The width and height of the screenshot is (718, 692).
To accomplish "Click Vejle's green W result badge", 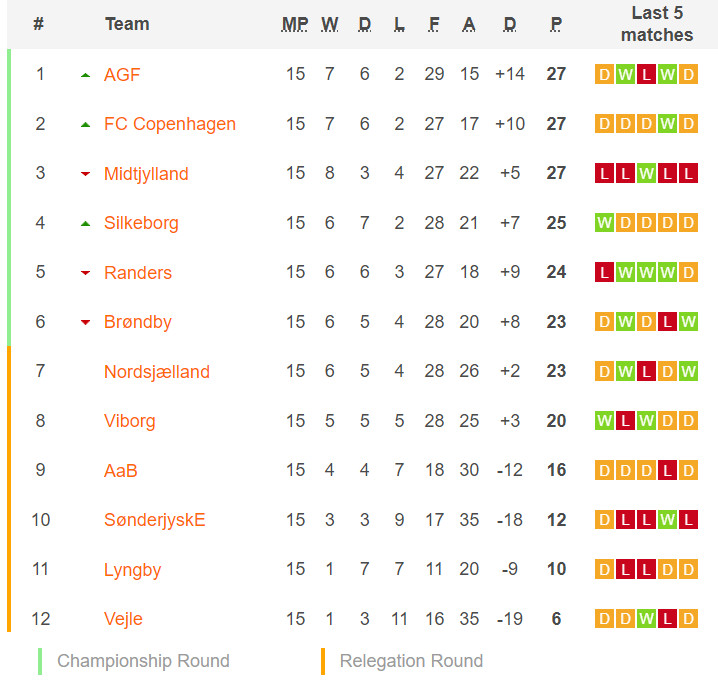I will (646, 619).
